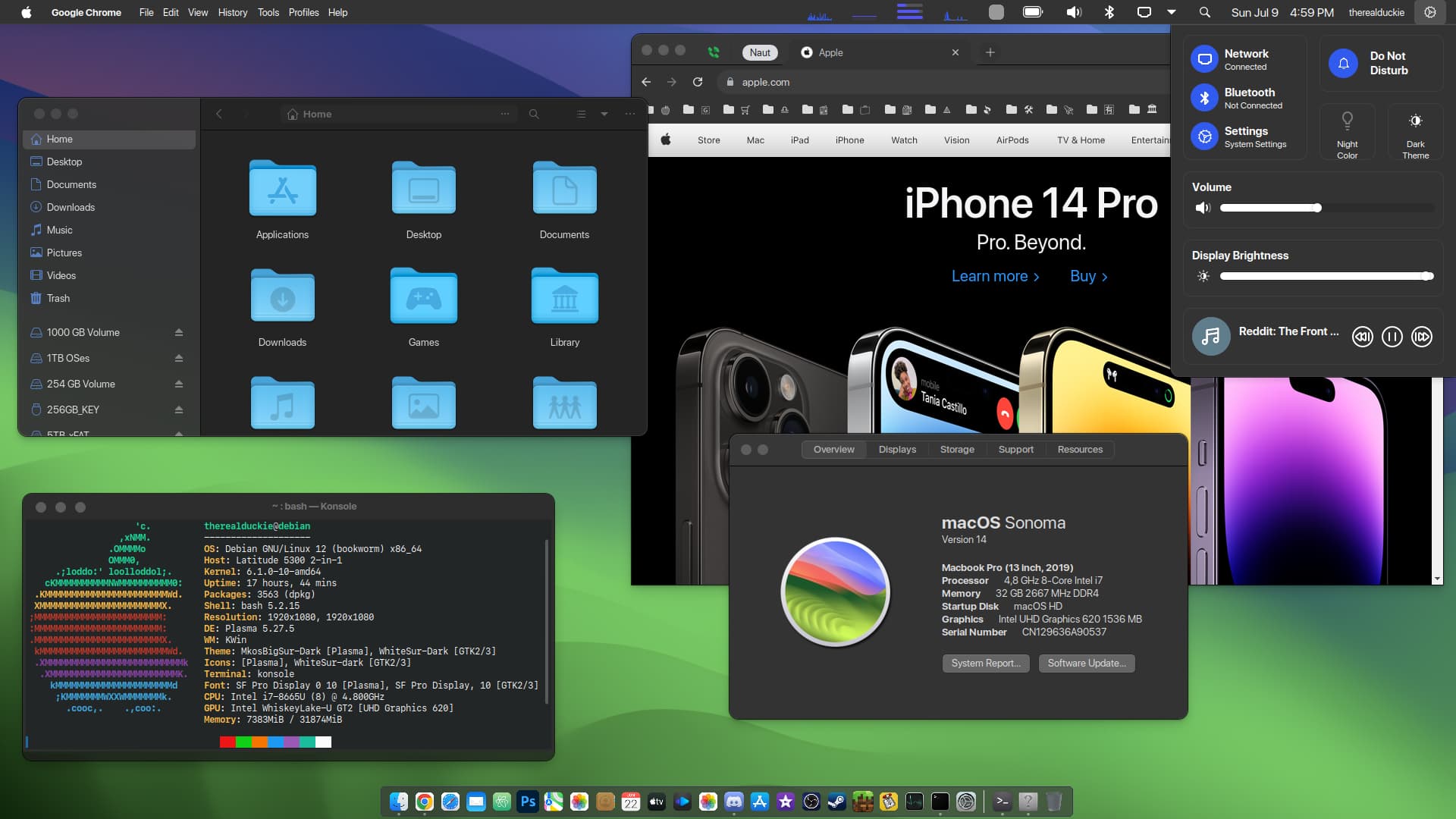
Task: Open the Support tab
Action: [x=1016, y=450]
